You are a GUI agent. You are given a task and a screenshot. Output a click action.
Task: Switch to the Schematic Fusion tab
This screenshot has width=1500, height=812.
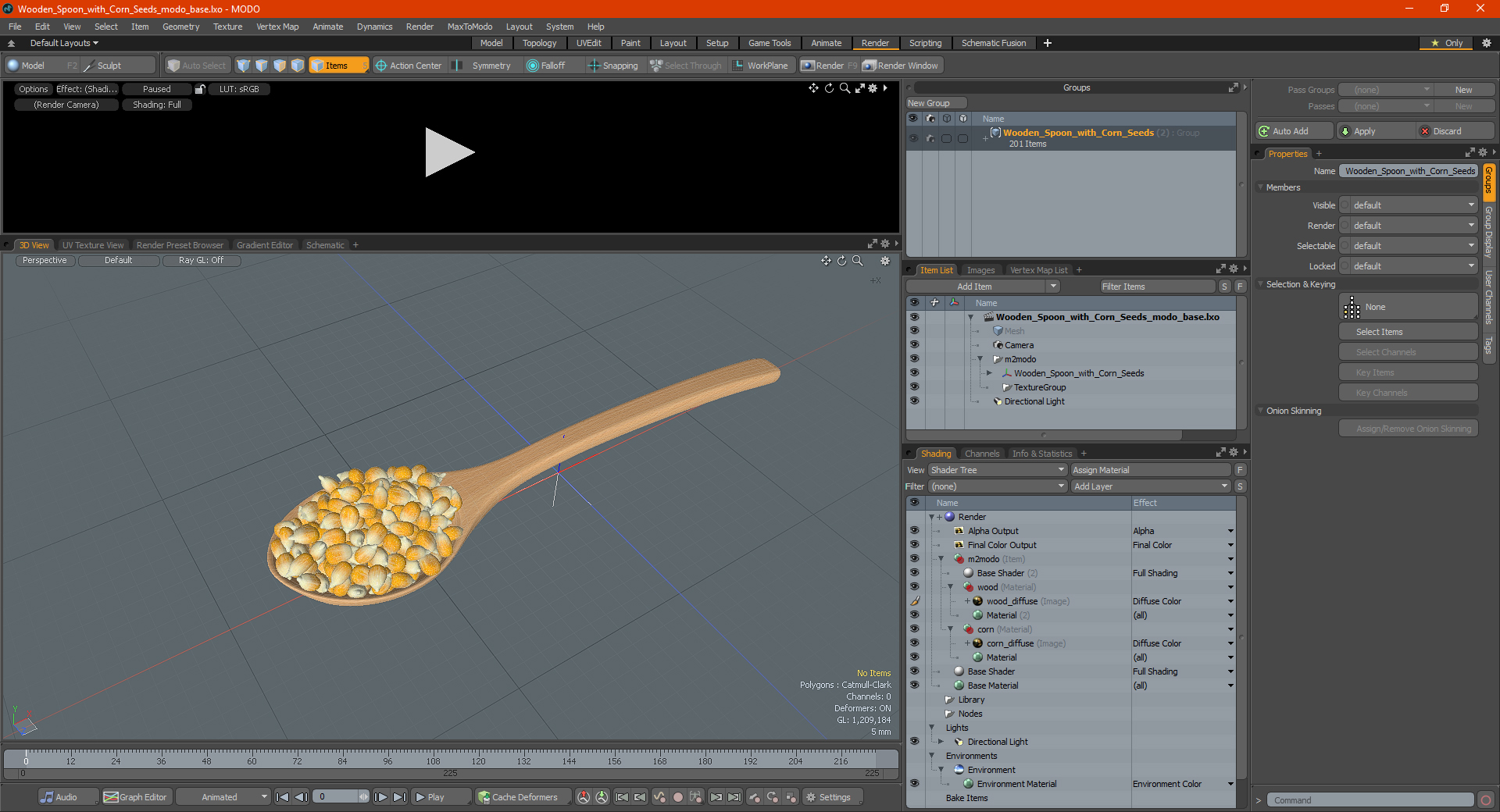994,43
